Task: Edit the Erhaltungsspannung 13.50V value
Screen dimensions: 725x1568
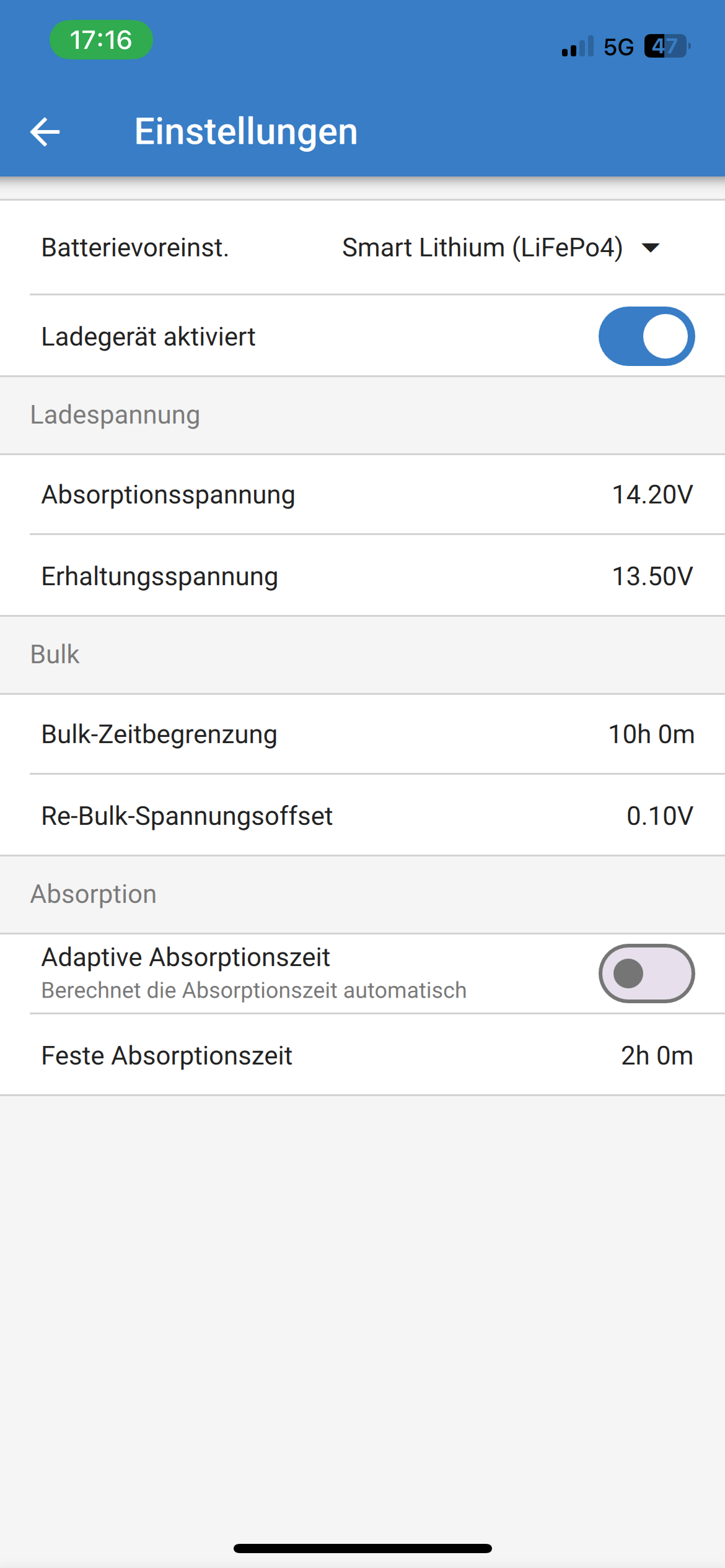Action: [x=652, y=577]
